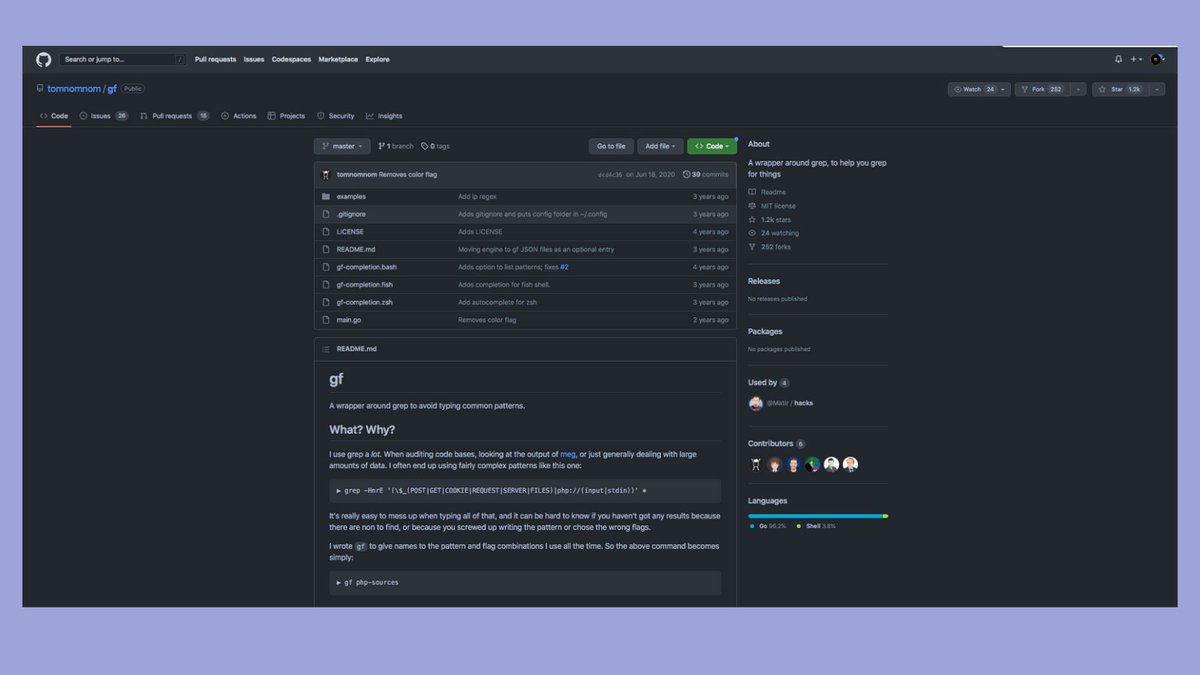Open the GitHub logo home link
Image resolution: width=1200 pixels, height=675 pixels.
tap(43, 59)
